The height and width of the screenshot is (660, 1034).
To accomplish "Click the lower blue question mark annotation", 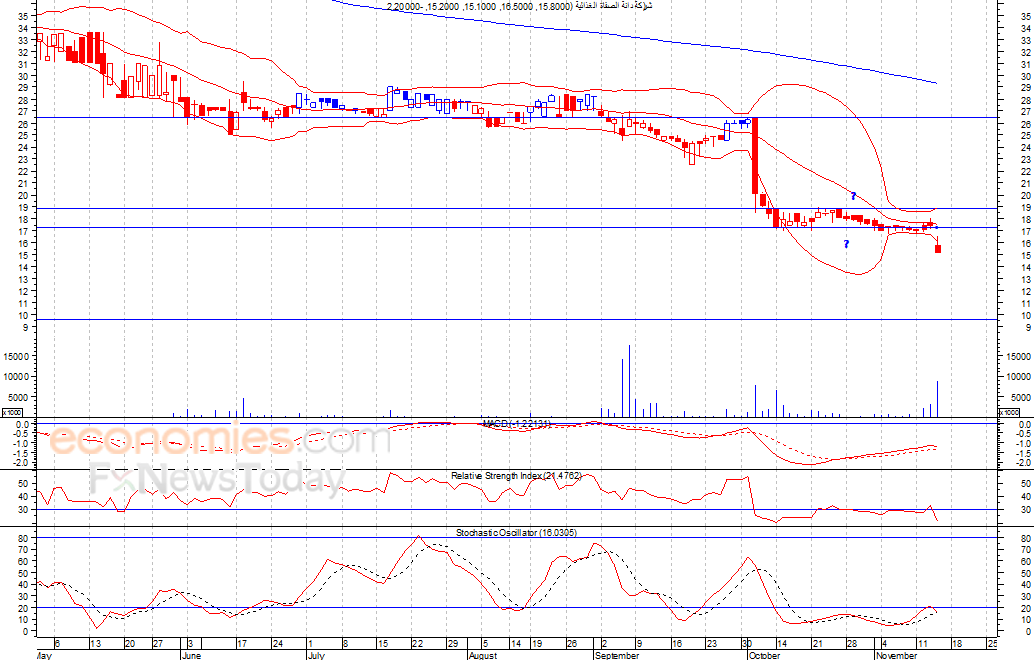I will 846,244.
